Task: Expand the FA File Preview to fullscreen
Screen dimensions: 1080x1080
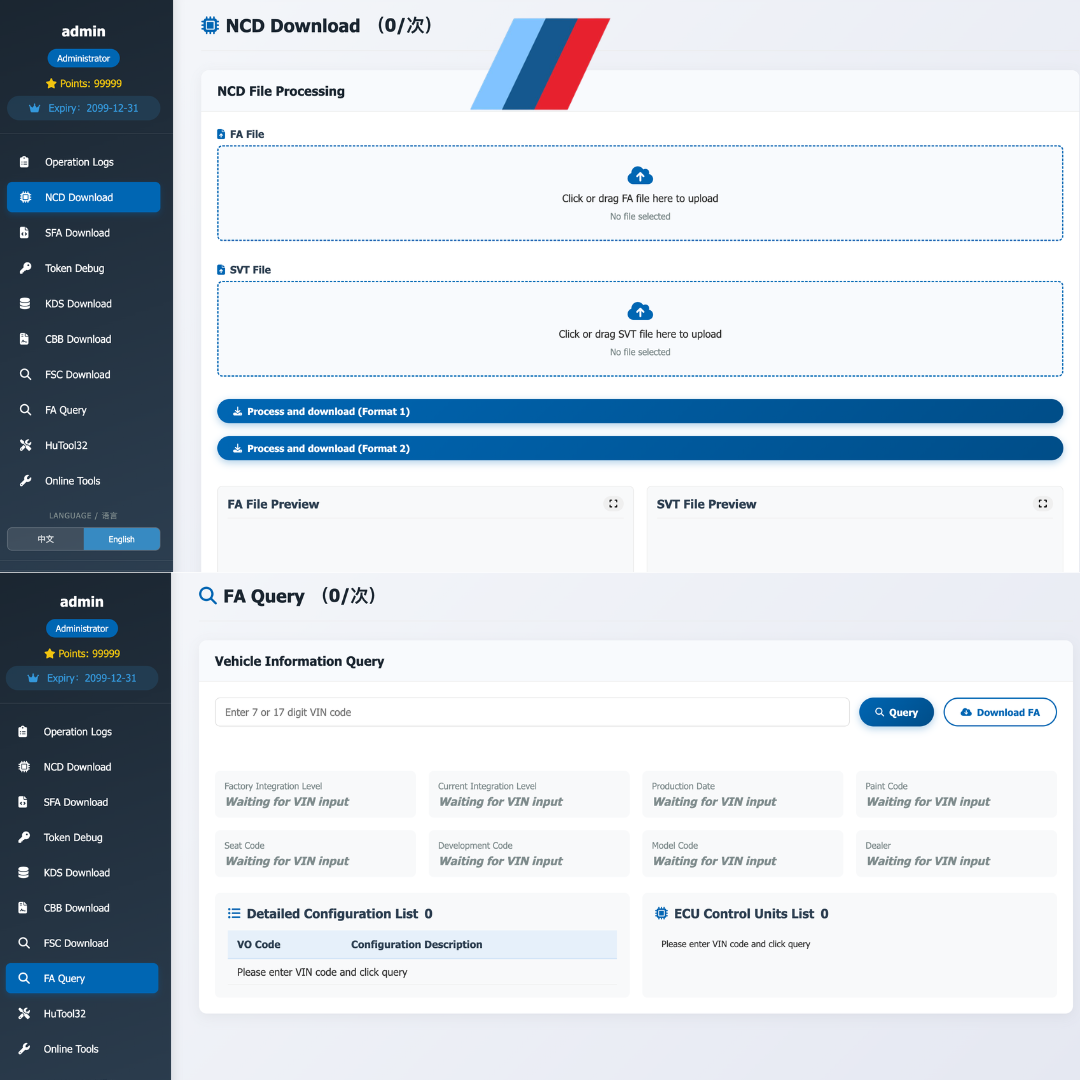Action: coord(612,503)
